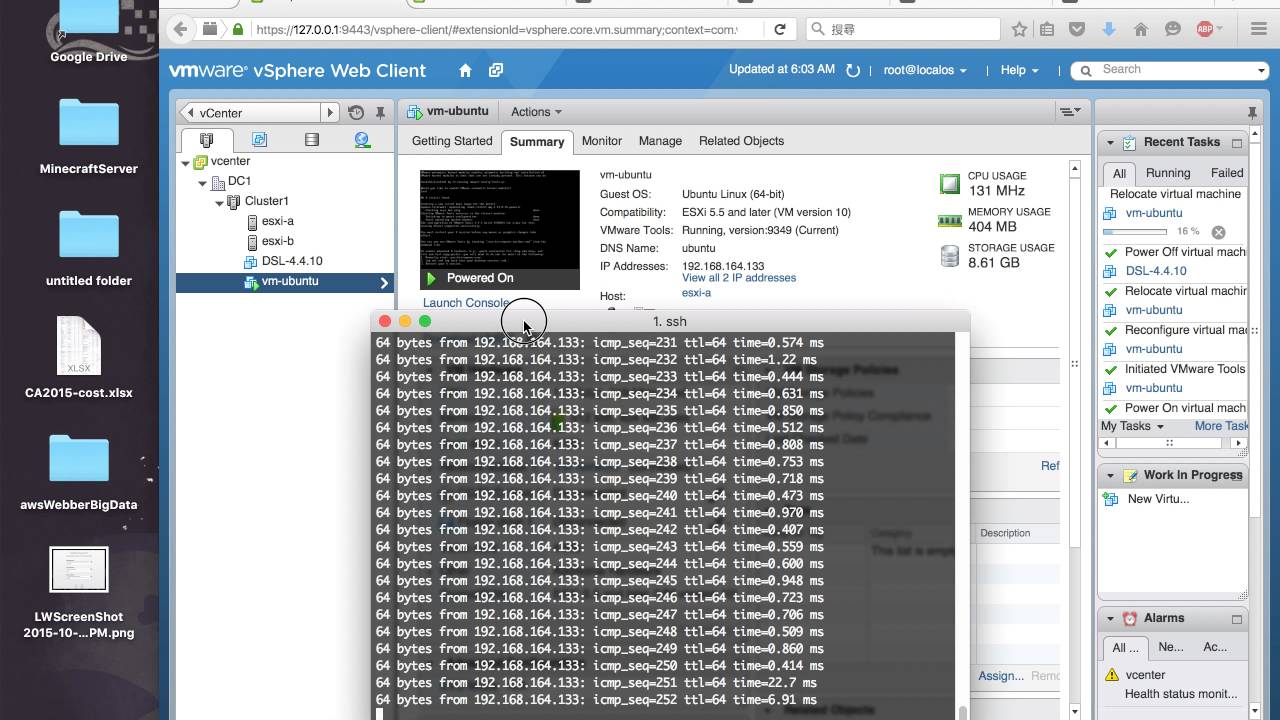Switch to Hosts and Clusters inventory tab
Image resolution: width=1280 pixels, height=720 pixels.
(207, 140)
